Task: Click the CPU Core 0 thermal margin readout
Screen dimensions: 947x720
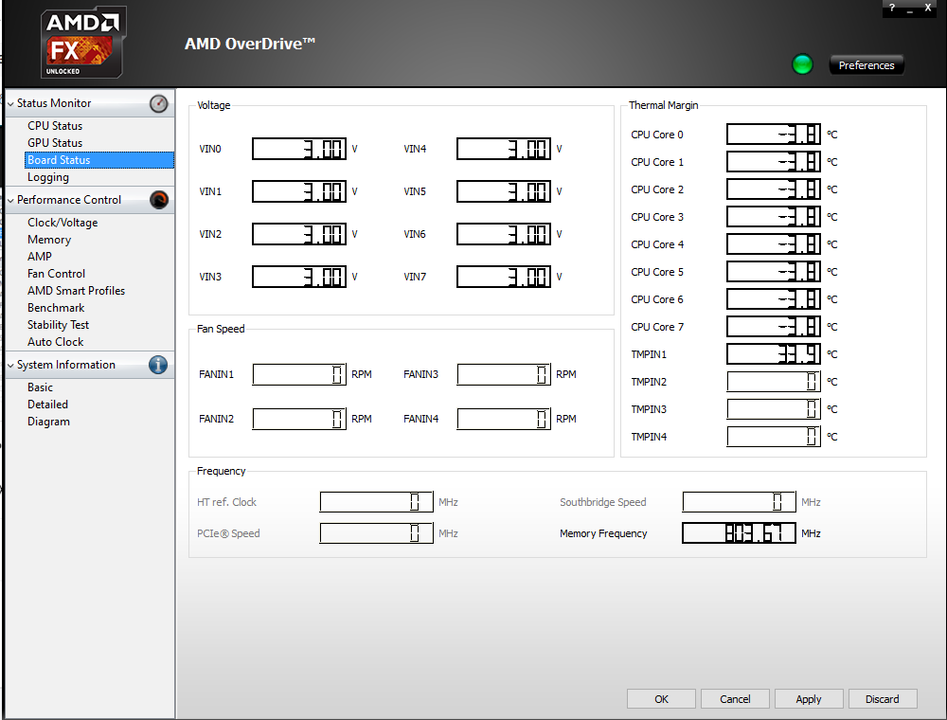Action: click(774, 134)
